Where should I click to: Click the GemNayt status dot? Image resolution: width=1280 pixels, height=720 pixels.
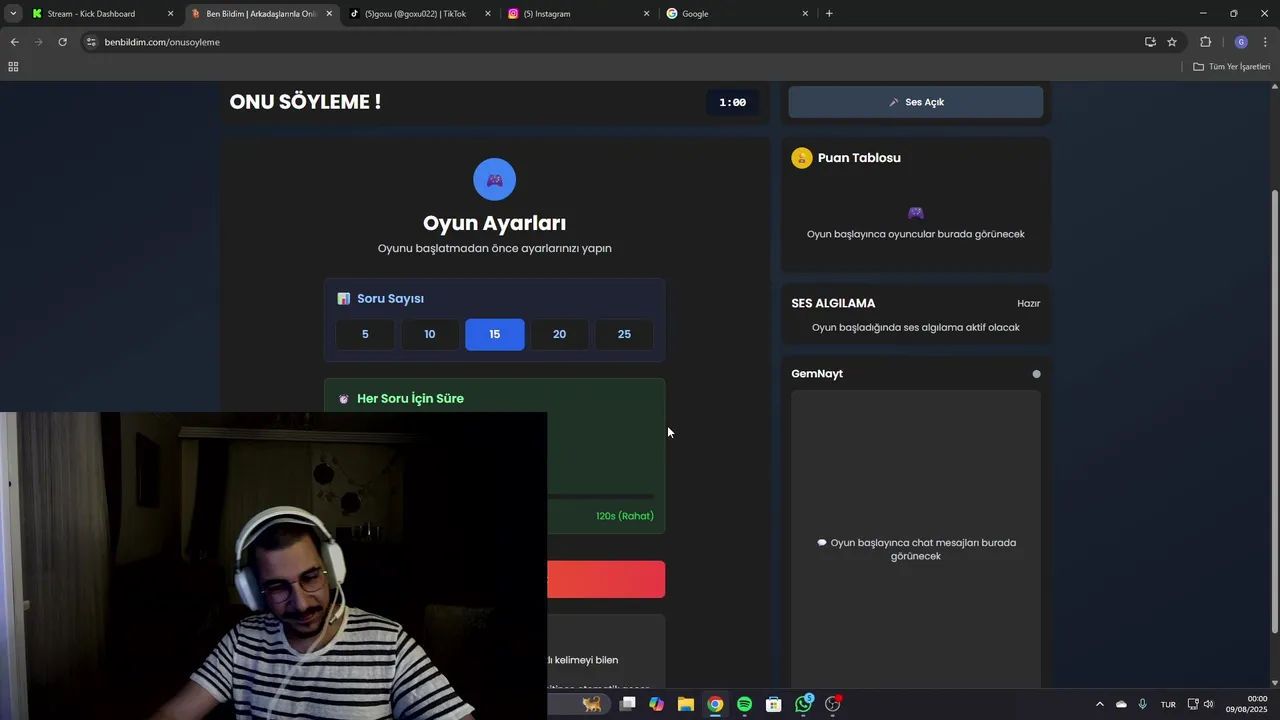click(1036, 374)
